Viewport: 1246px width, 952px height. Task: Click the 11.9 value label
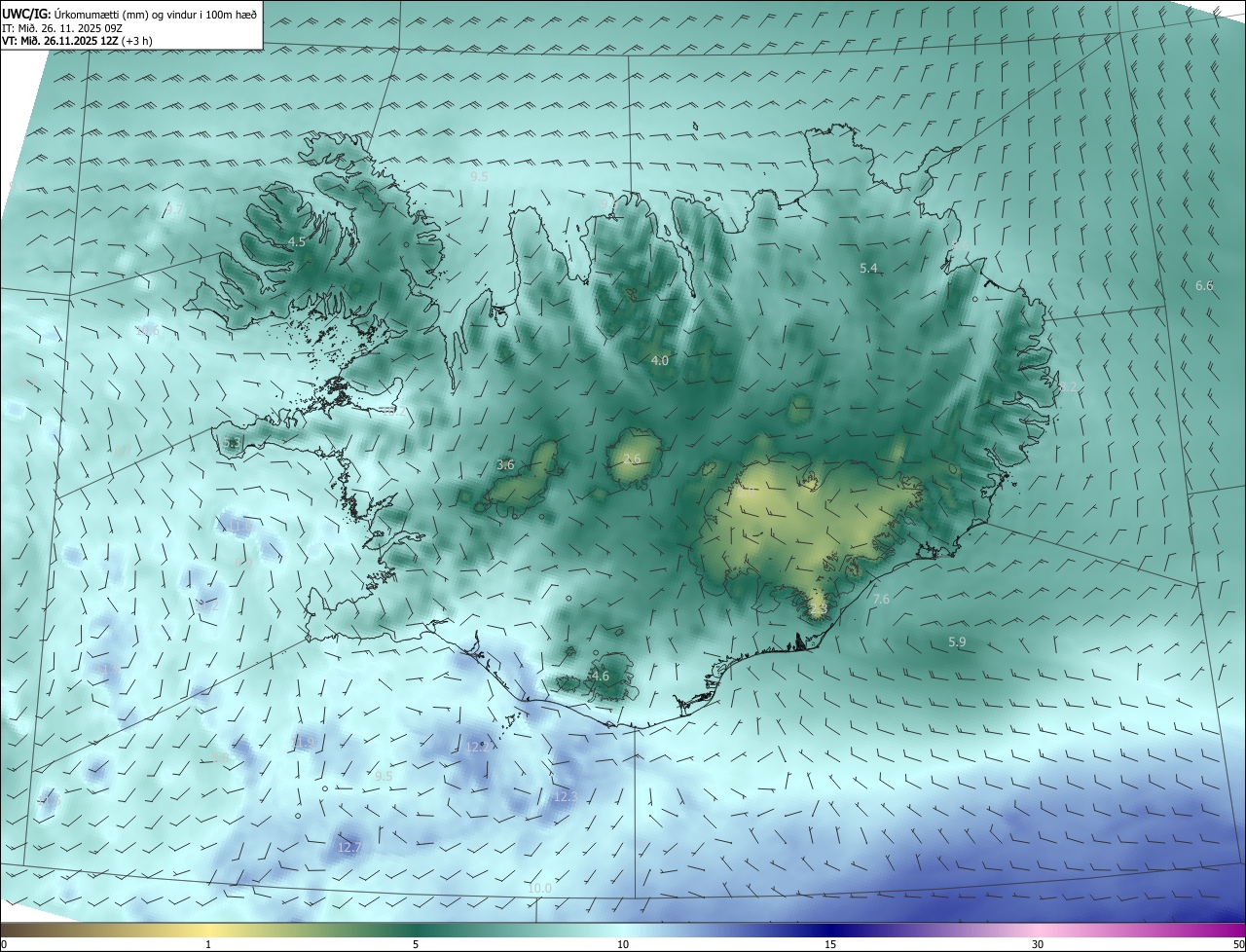[x=303, y=743]
